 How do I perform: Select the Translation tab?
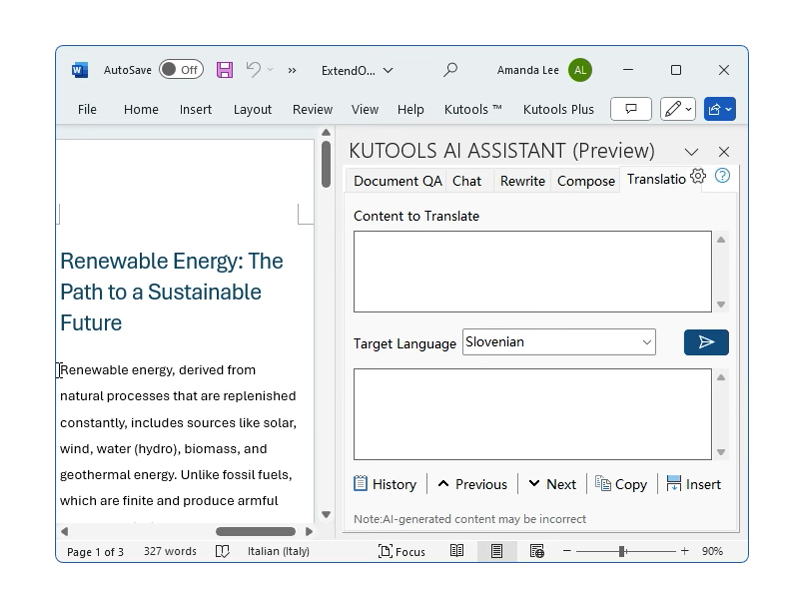click(x=656, y=179)
